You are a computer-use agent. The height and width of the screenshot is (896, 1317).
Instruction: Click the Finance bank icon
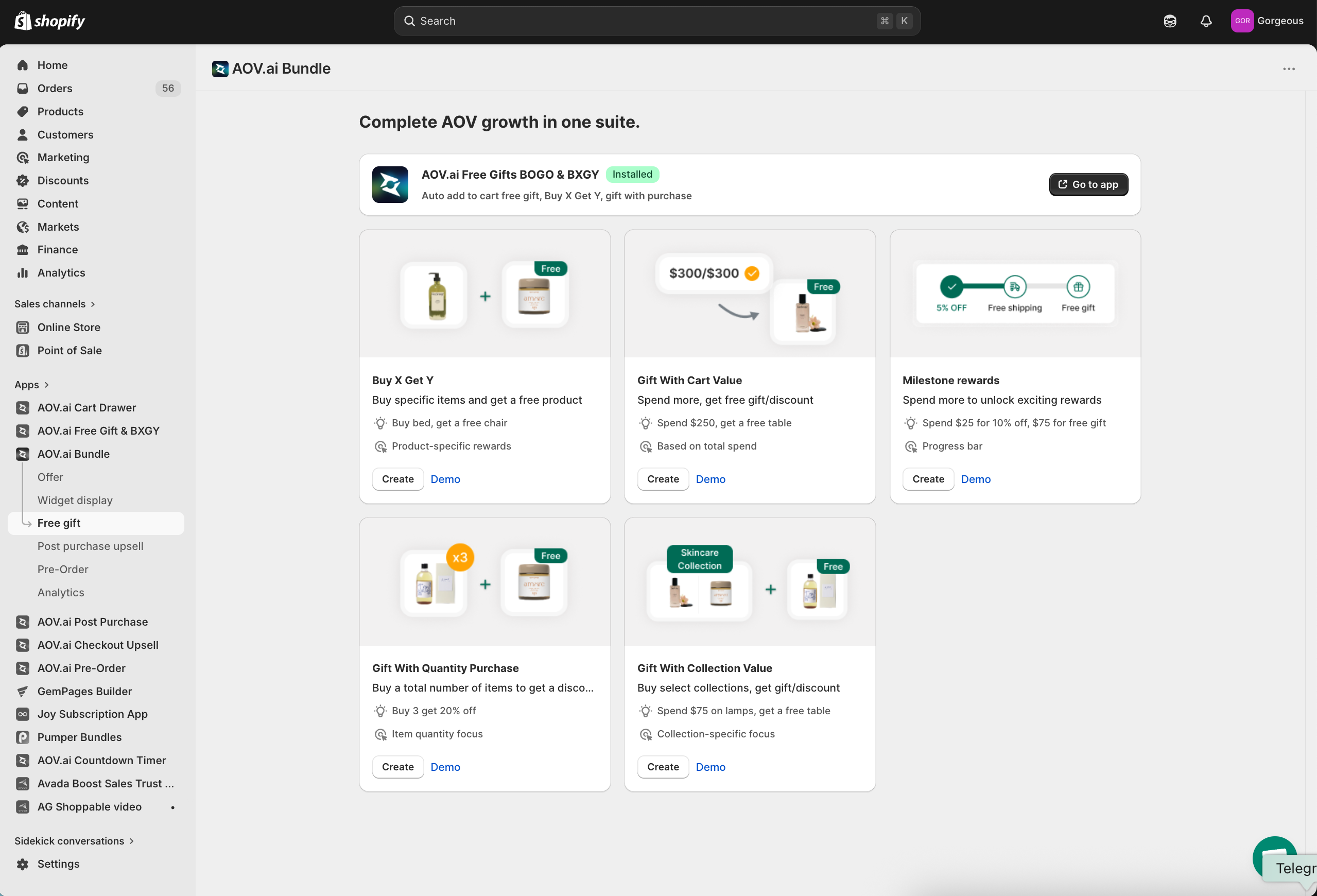coord(23,250)
